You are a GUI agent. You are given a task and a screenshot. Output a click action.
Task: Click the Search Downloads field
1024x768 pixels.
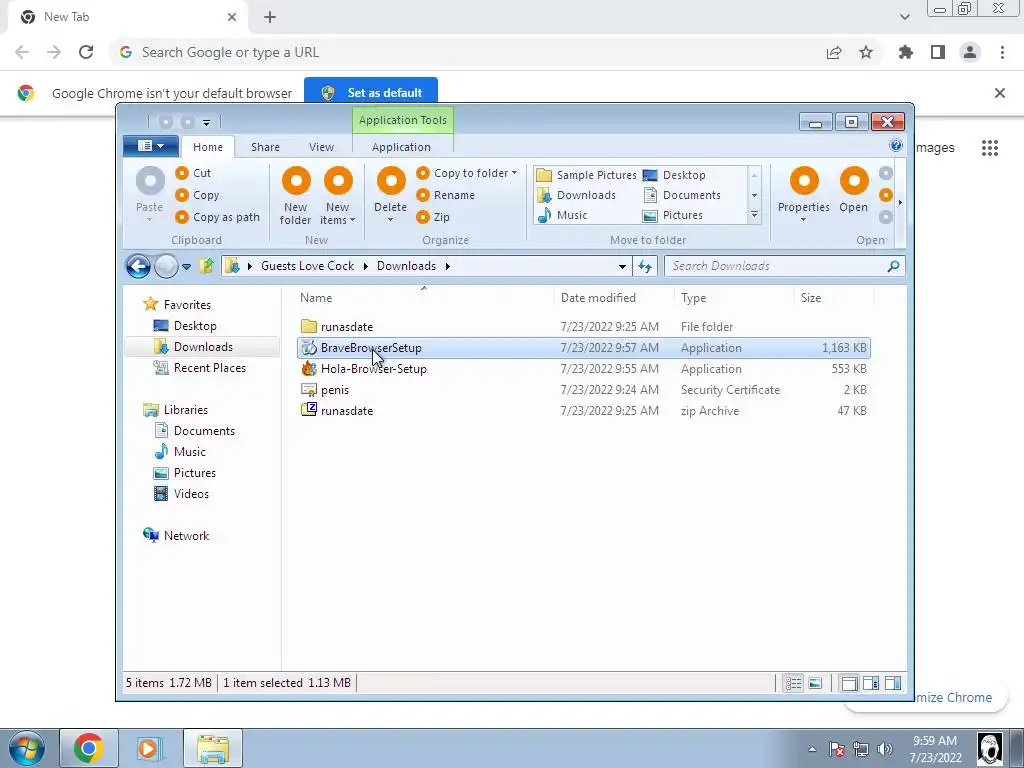785,266
